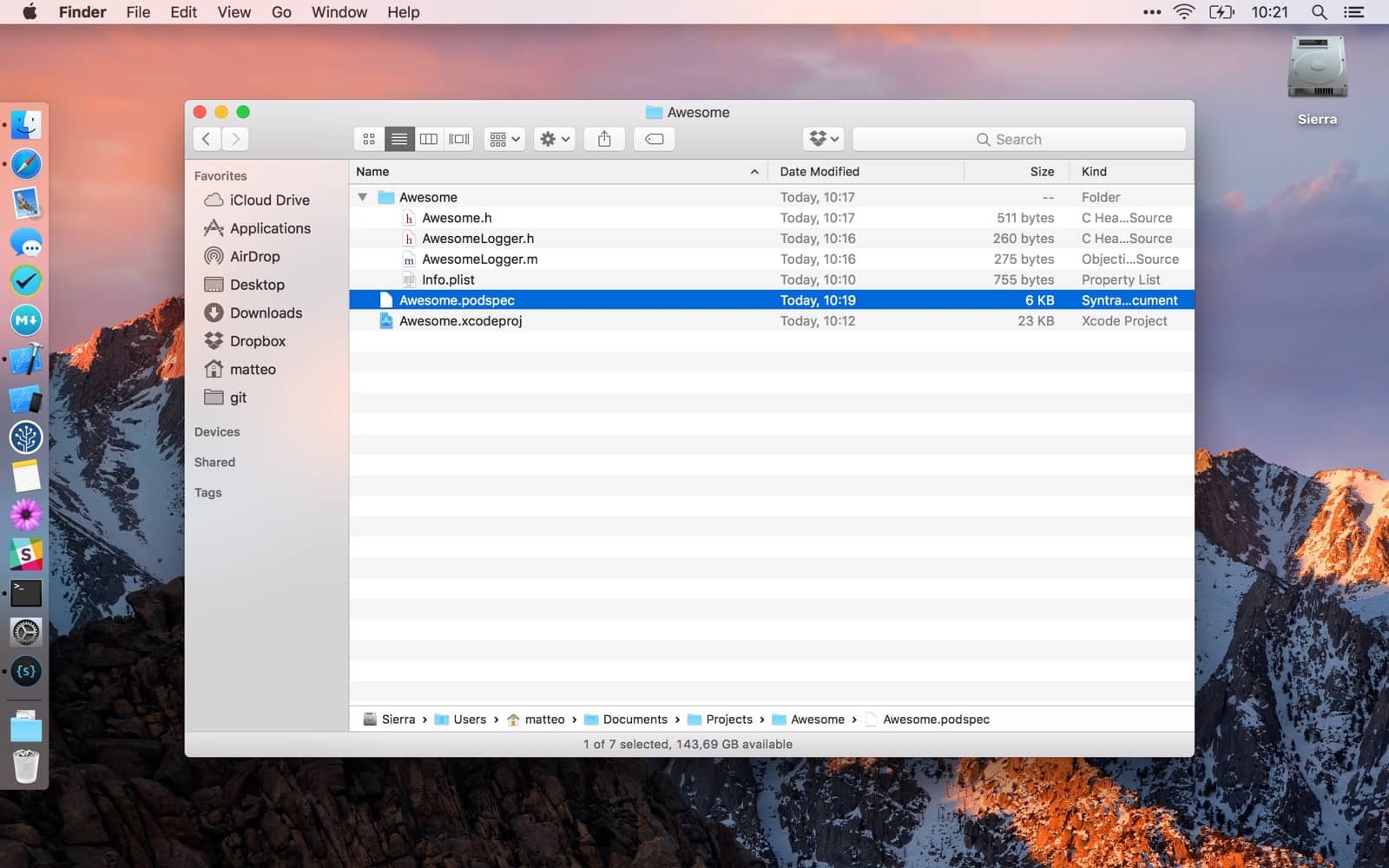The width and height of the screenshot is (1389, 868).
Task: Open the Trash in the Dock
Action: 26,766
